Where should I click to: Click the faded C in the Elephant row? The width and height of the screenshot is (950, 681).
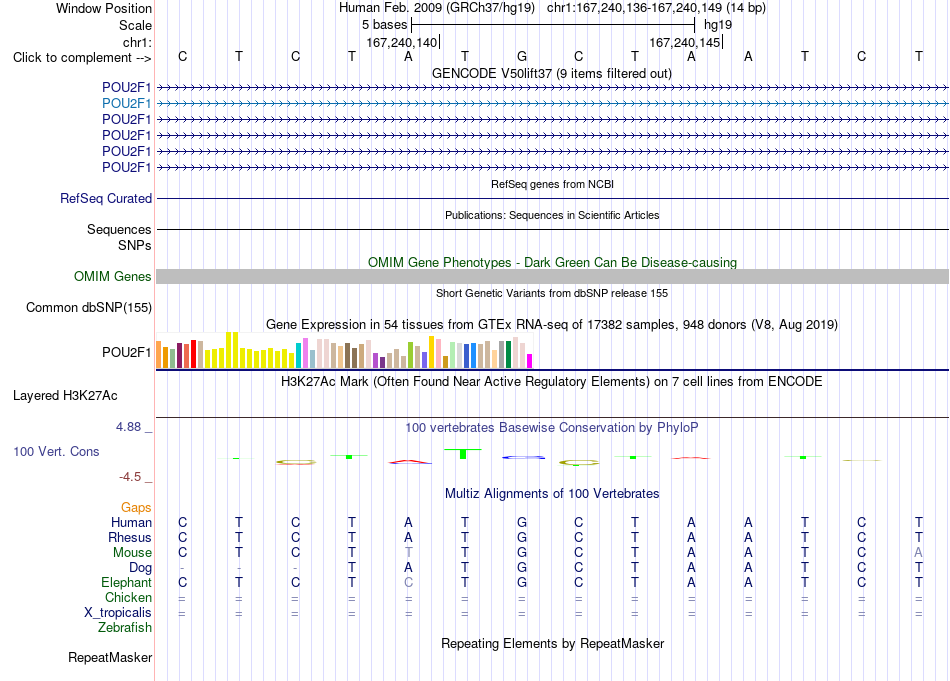point(408,582)
